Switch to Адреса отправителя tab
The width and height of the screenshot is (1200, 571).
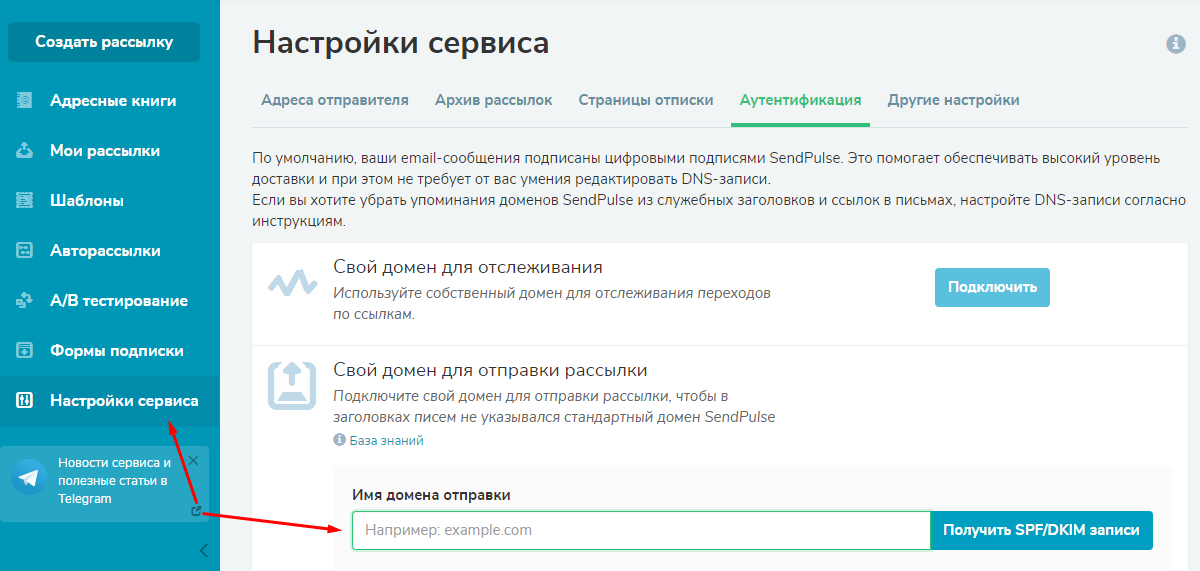click(334, 100)
